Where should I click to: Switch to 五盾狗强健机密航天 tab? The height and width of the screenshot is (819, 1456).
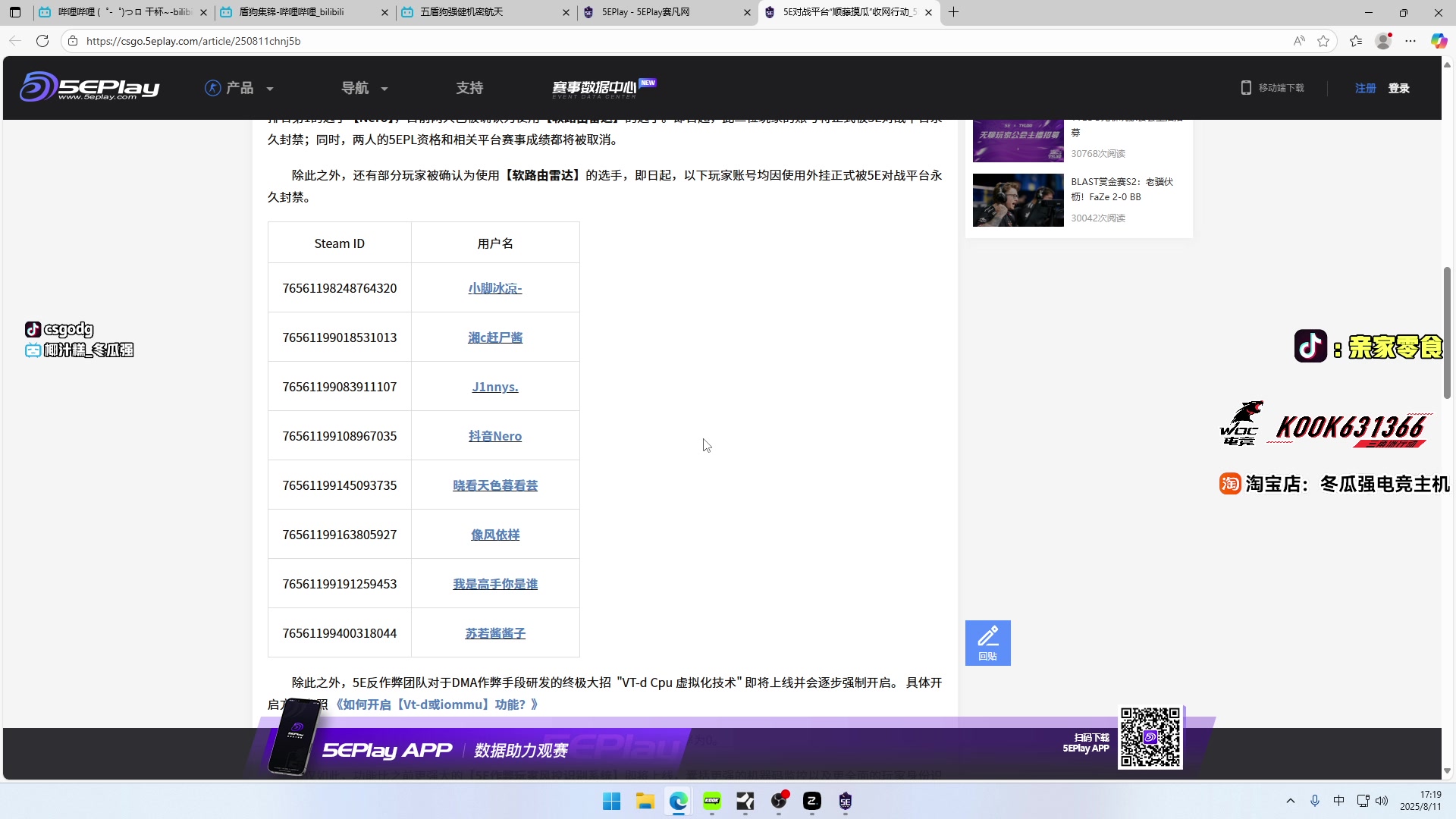click(485, 12)
